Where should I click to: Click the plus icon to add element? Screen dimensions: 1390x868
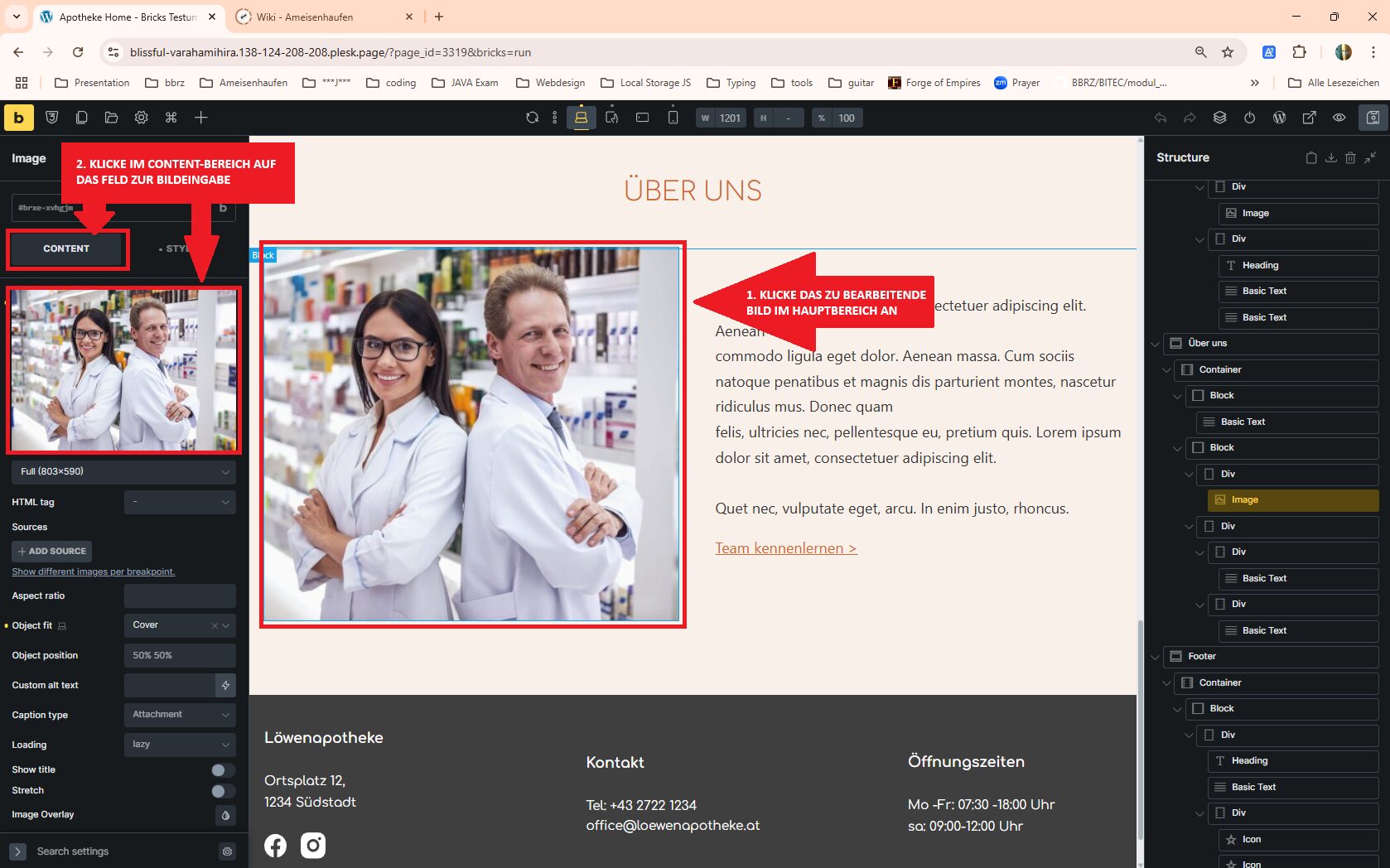point(201,118)
